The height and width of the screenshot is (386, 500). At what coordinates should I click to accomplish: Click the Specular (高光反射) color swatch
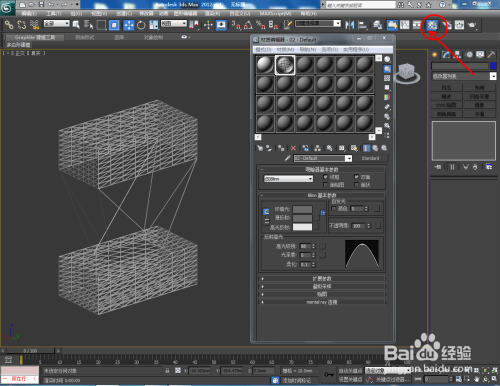tap(302, 227)
